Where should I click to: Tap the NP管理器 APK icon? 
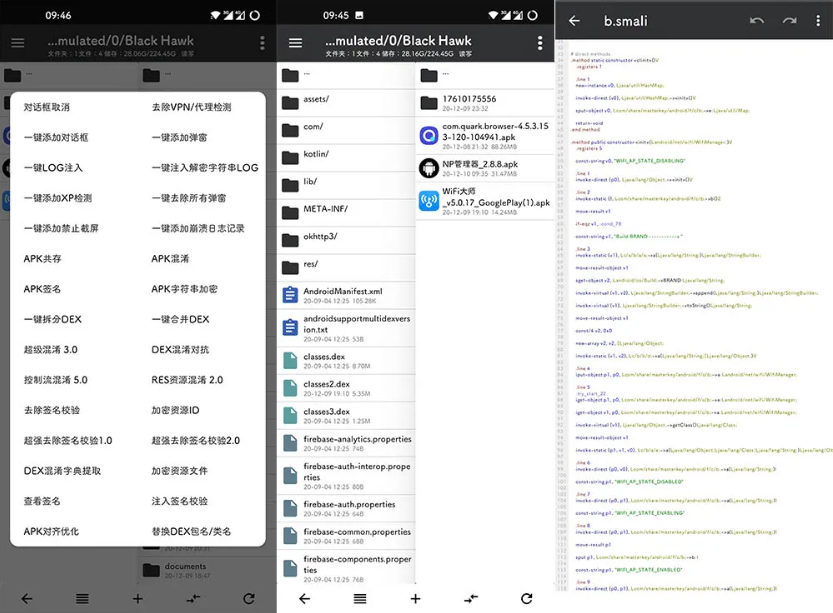tap(429, 167)
